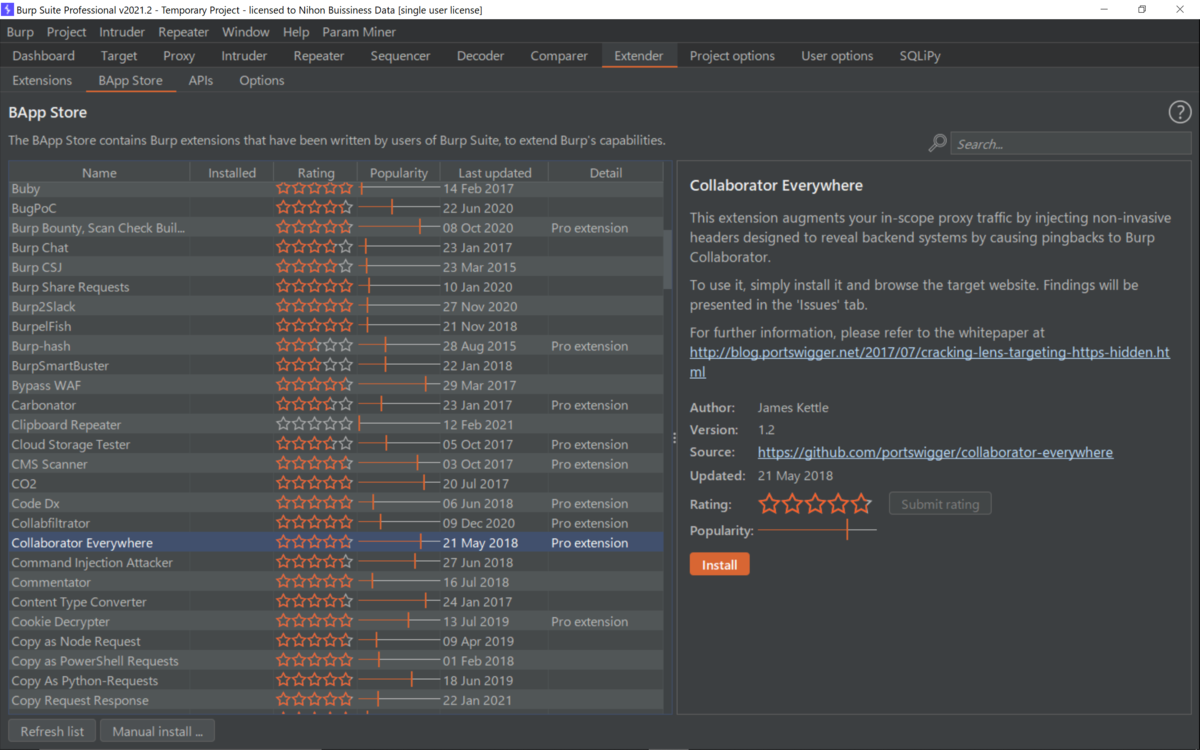This screenshot has height=750, width=1200.
Task: Switch to the Dashboard tab
Action: click(x=44, y=56)
